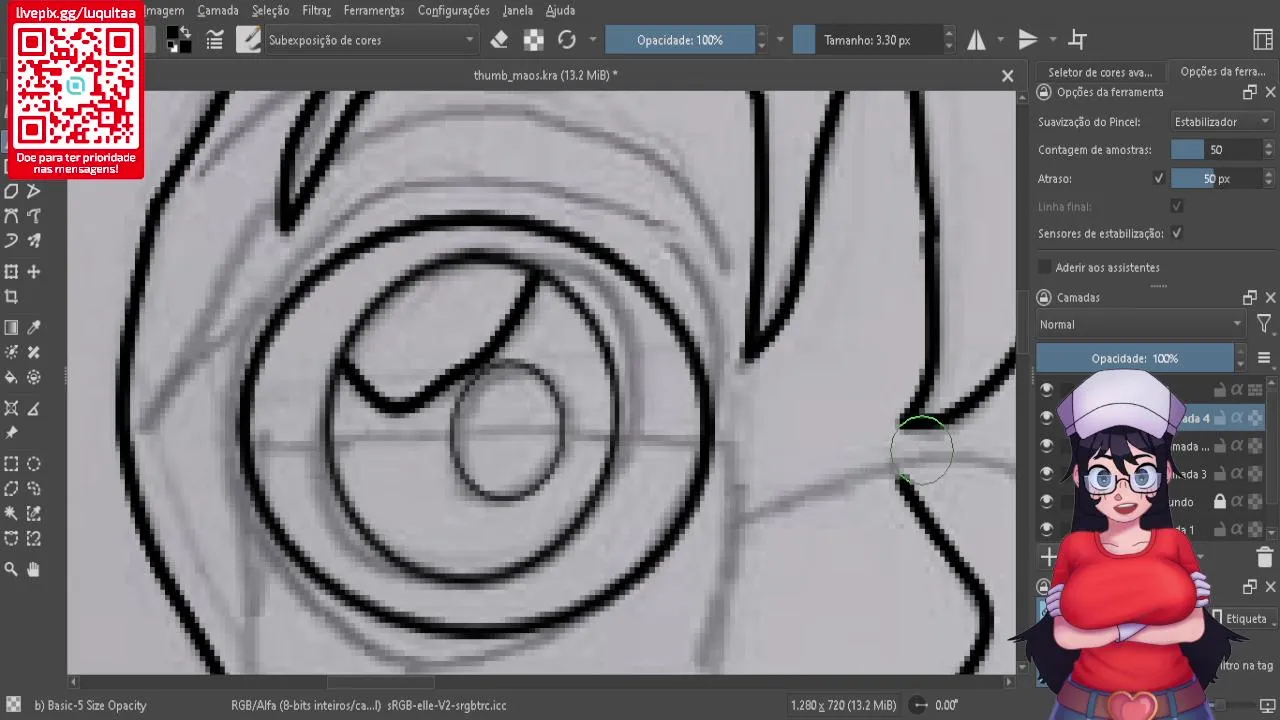Toggle lock on the Fundo layer
1280x720 pixels.
click(x=1220, y=502)
